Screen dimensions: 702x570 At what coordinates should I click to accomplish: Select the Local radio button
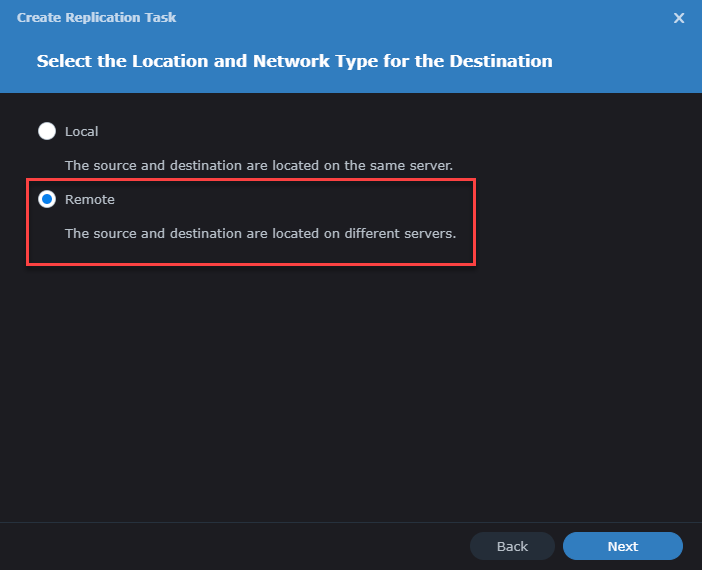coord(47,131)
